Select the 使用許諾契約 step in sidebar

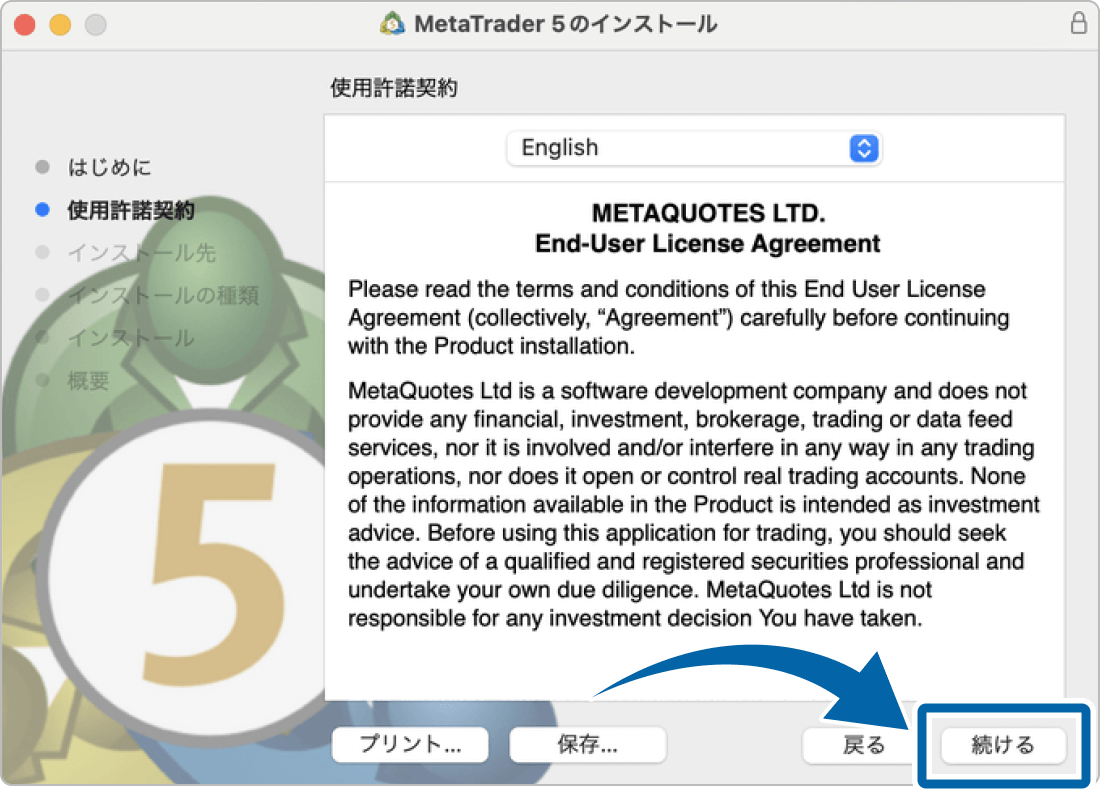130,210
